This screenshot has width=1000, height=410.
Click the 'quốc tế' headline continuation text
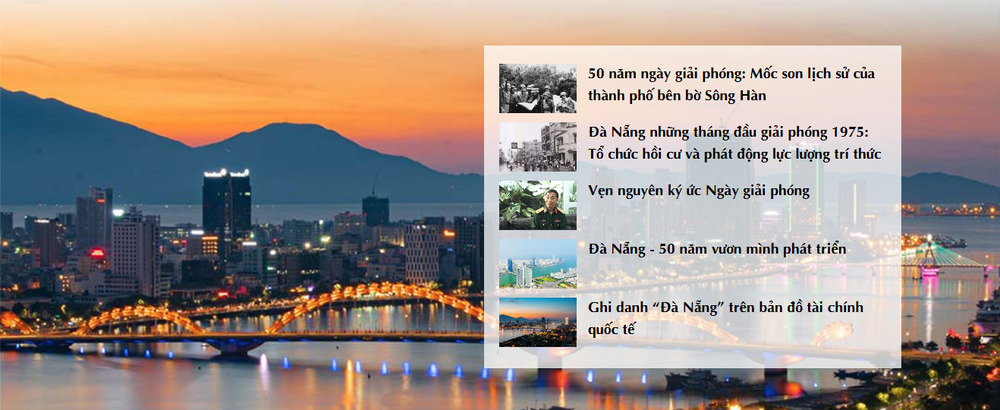[x=611, y=328]
